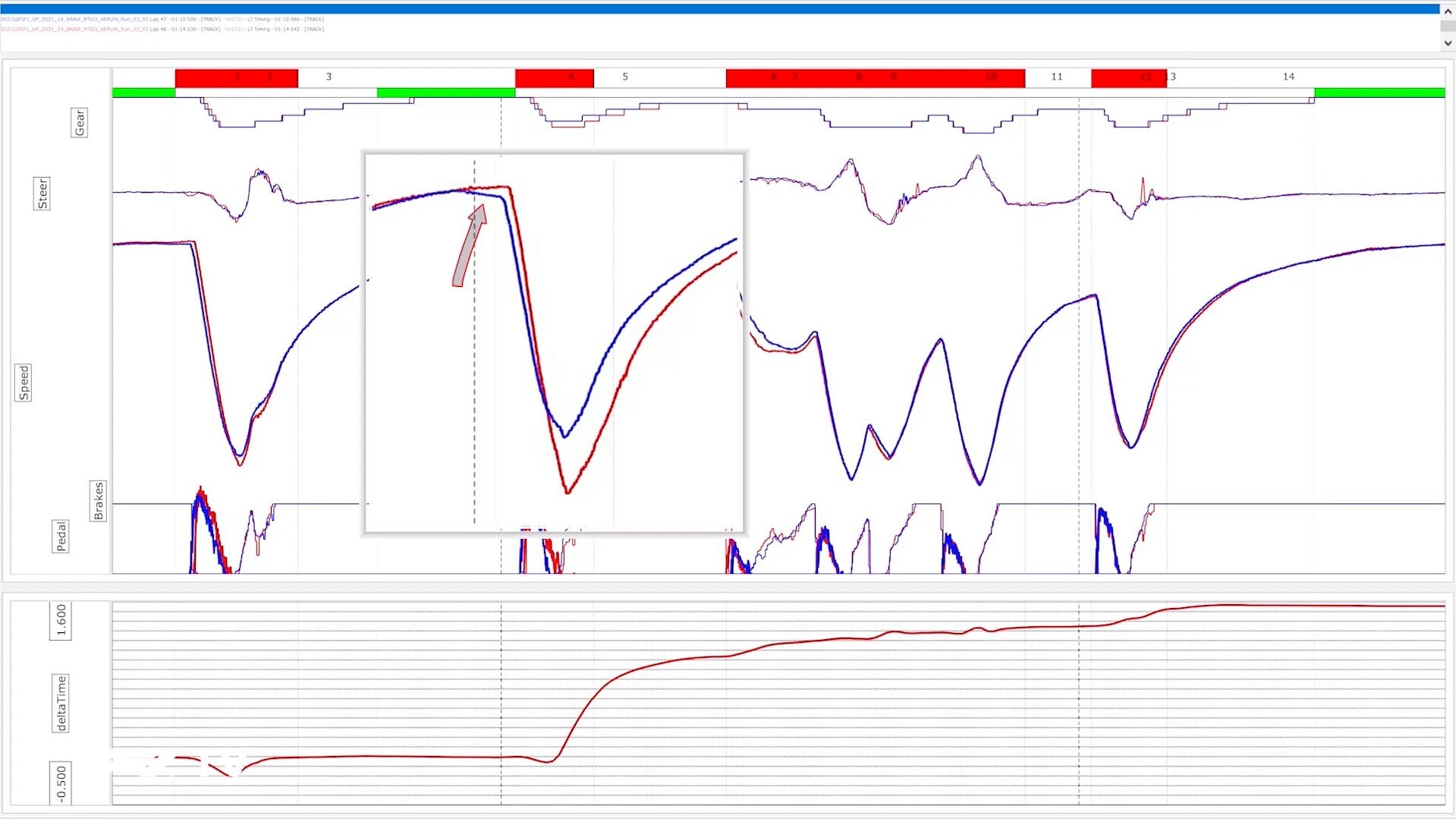Select track sector 3 in the sector bar
1456x819 pixels.
click(x=329, y=77)
